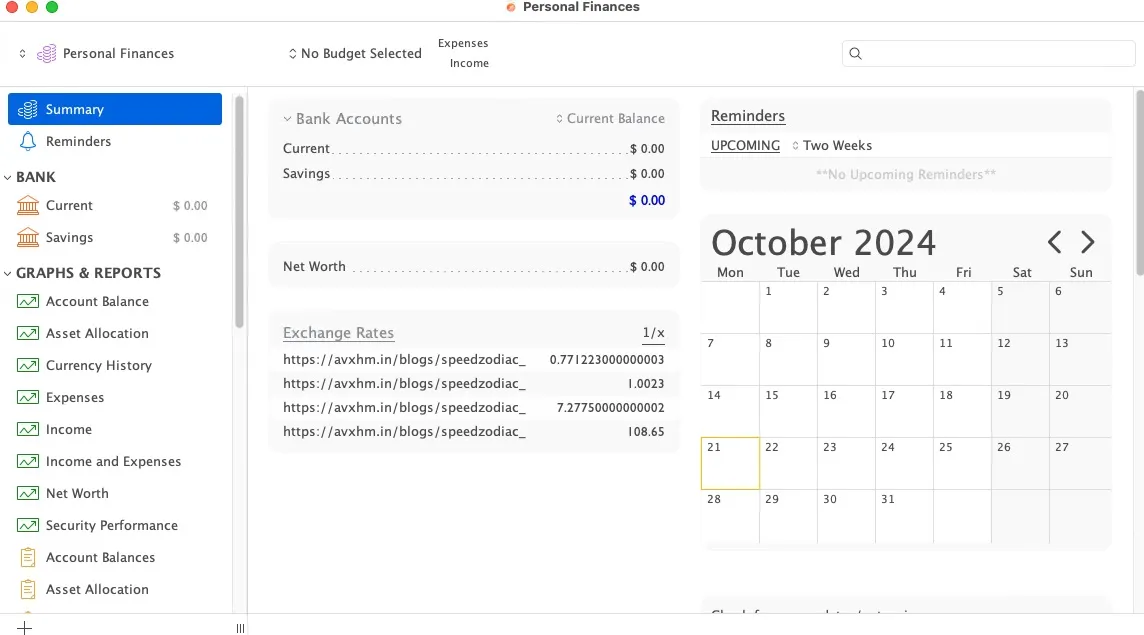Viewport: 1144px width, 635px height.
Task: Collapse the GRAPHS & REPORTS section
Action: click(8, 273)
